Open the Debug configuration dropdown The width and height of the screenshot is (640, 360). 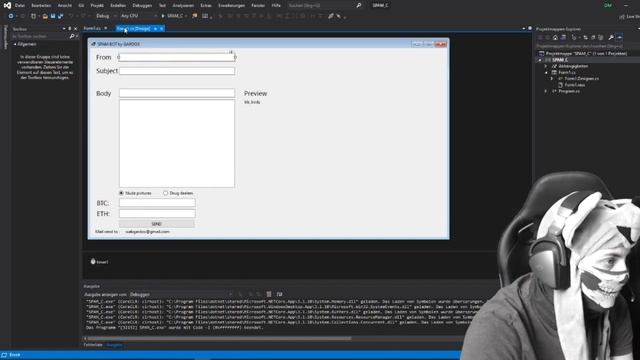point(105,16)
